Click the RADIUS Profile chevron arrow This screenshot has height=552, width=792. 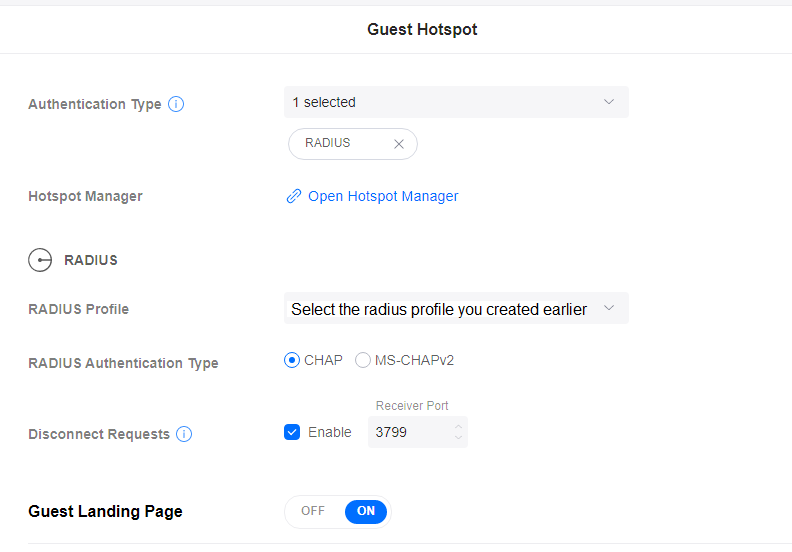609,309
